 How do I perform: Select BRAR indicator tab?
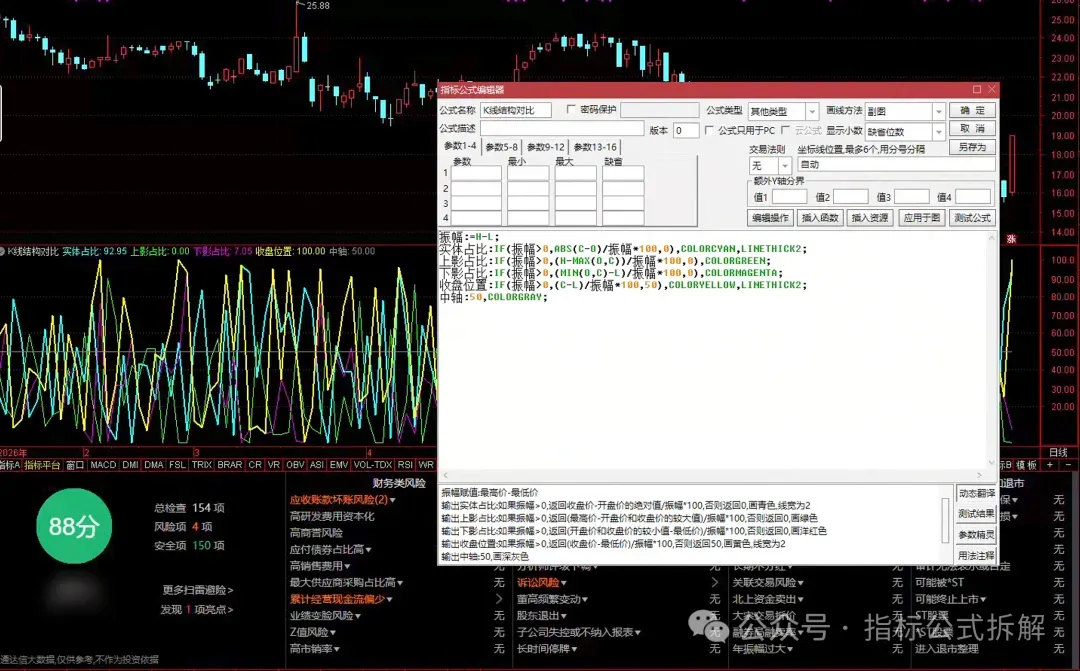click(x=229, y=465)
